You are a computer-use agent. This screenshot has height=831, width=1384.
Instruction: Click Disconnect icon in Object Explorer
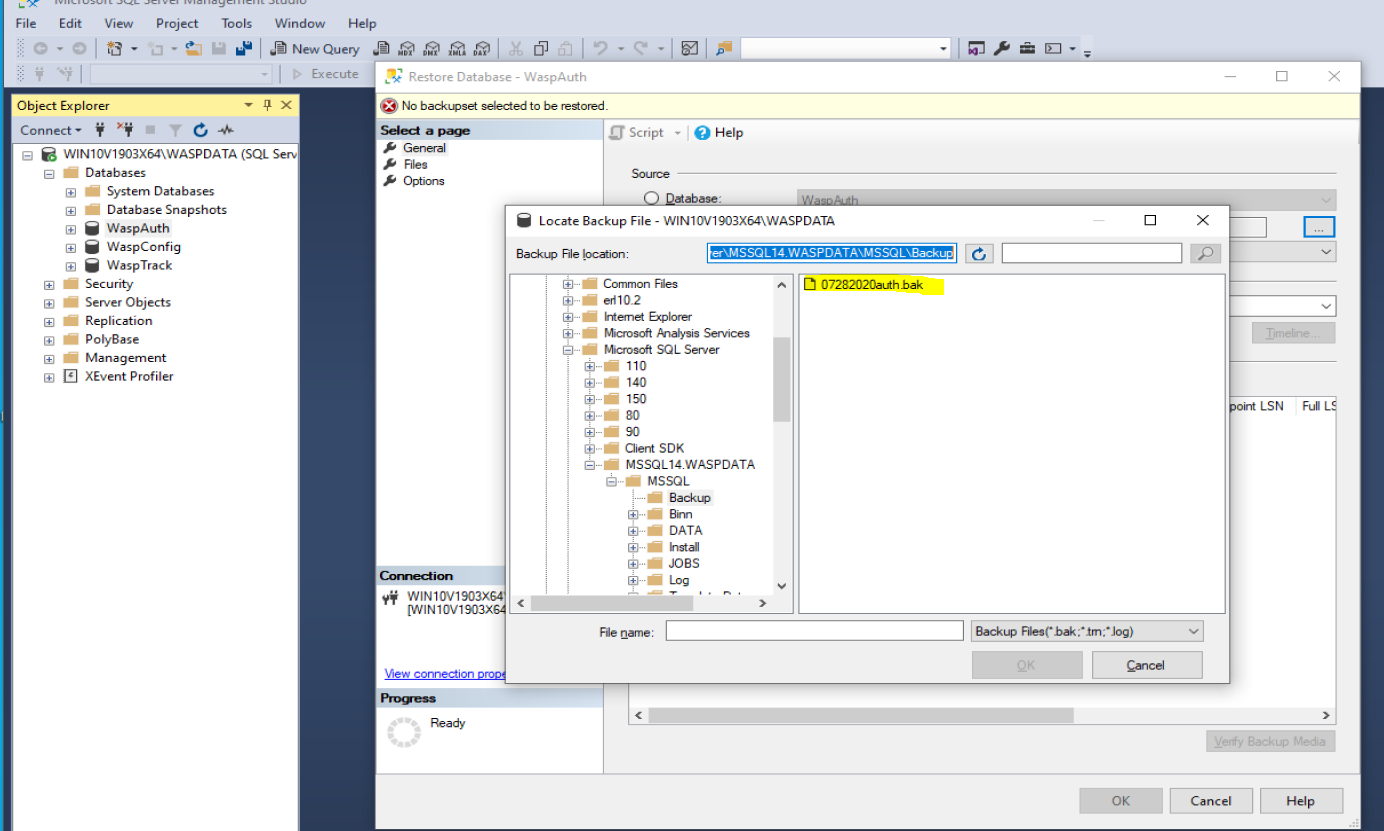tap(125, 130)
